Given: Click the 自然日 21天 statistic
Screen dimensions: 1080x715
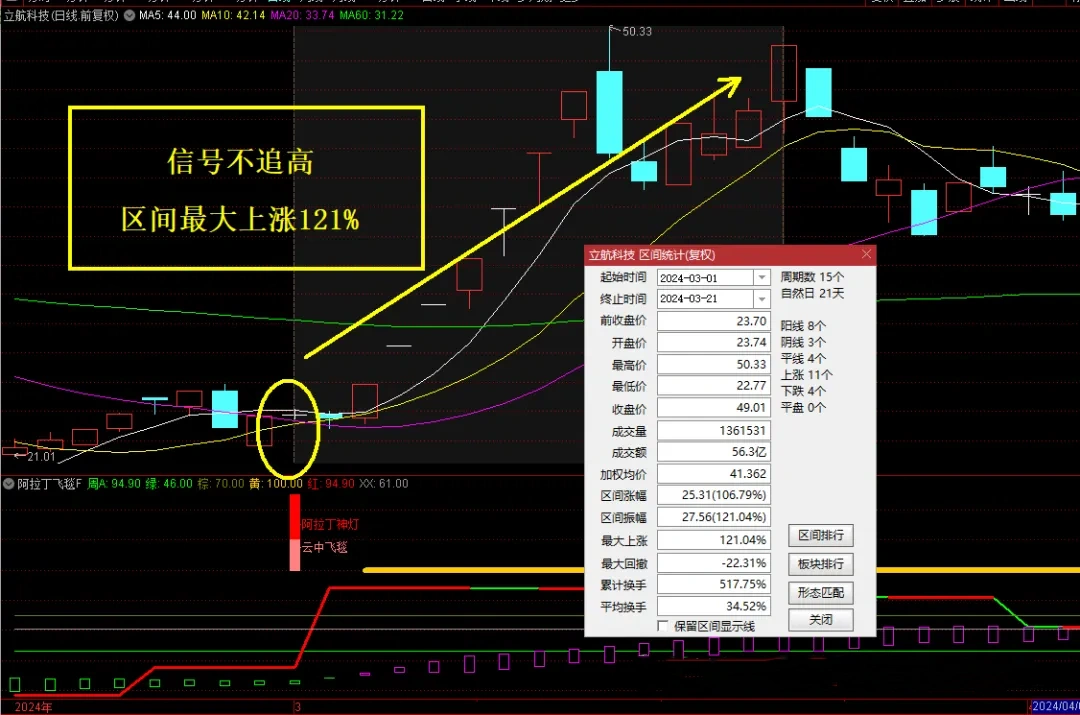Looking at the screenshot, I should [812, 293].
